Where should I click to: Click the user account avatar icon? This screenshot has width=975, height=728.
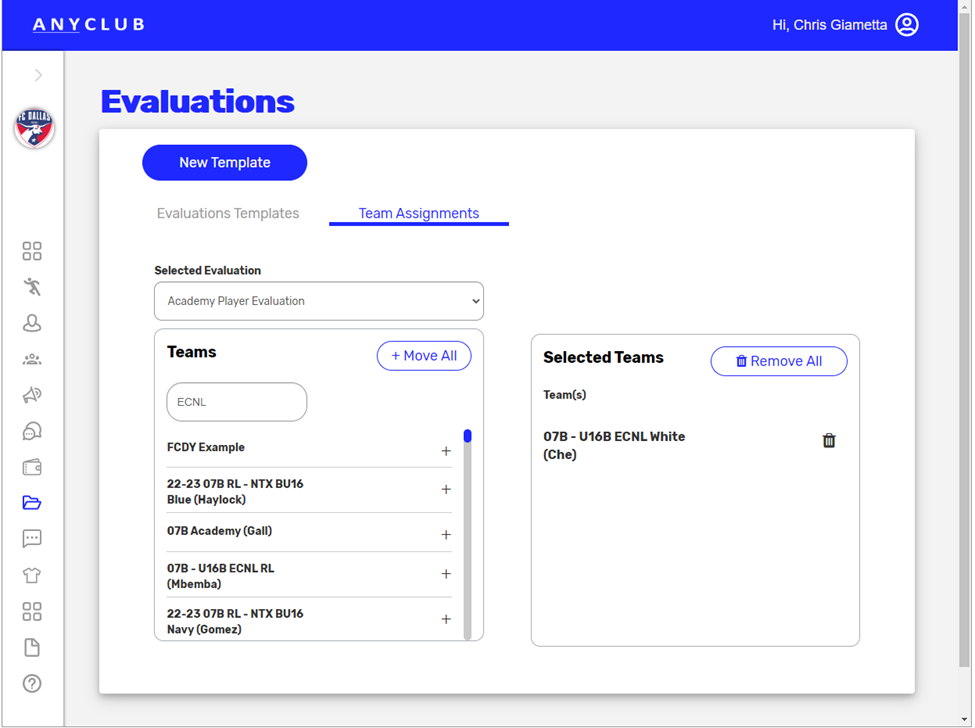pos(907,25)
